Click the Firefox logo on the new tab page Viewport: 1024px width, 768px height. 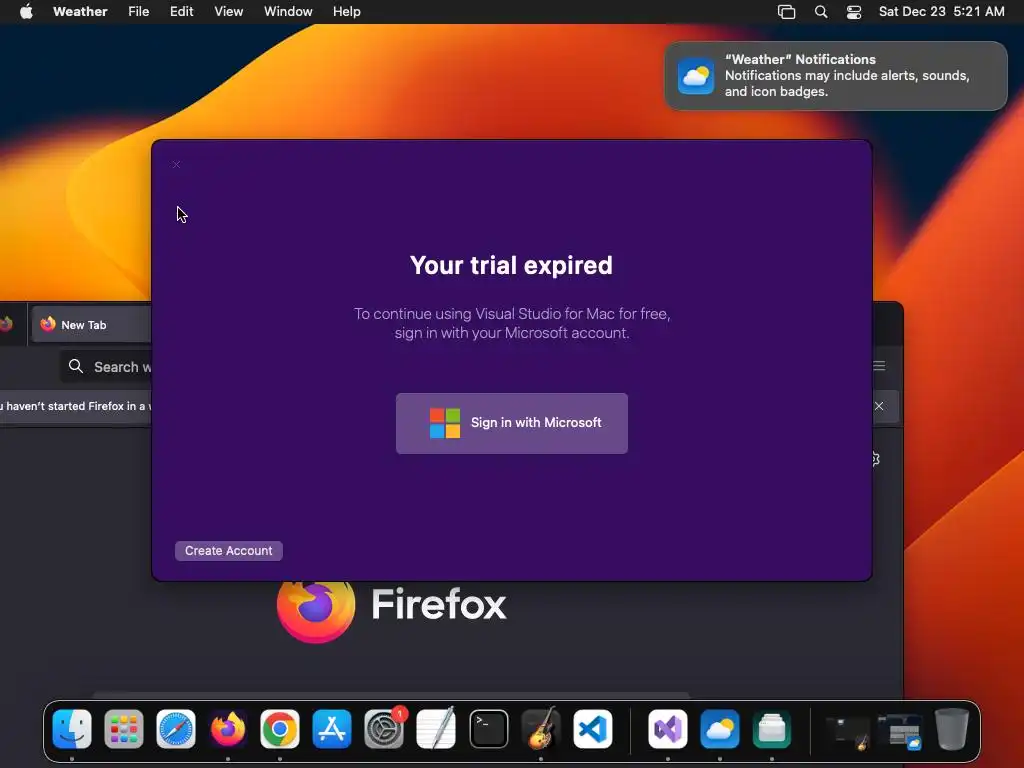point(316,607)
